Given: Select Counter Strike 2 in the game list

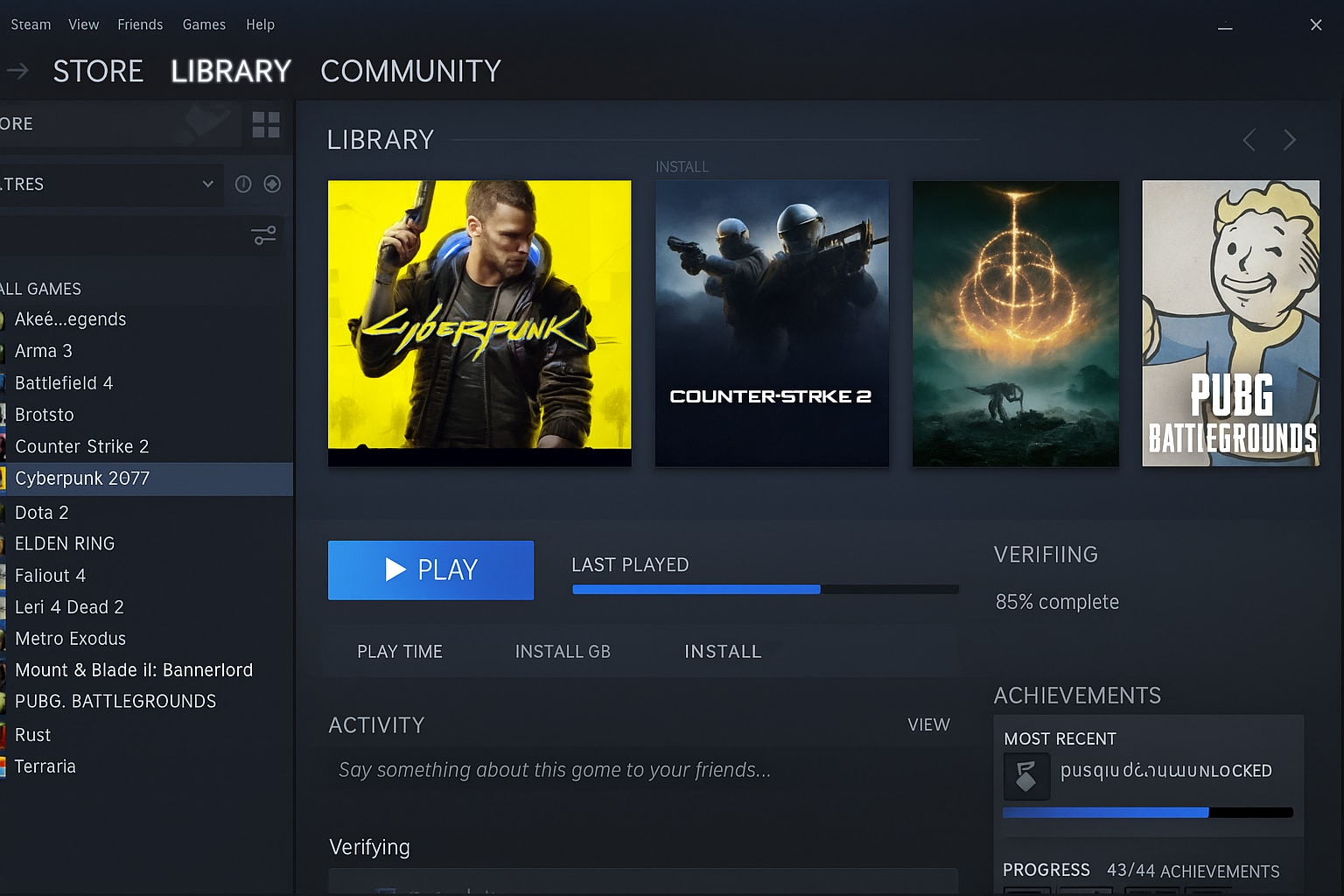Looking at the screenshot, I should (x=82, y=446).
